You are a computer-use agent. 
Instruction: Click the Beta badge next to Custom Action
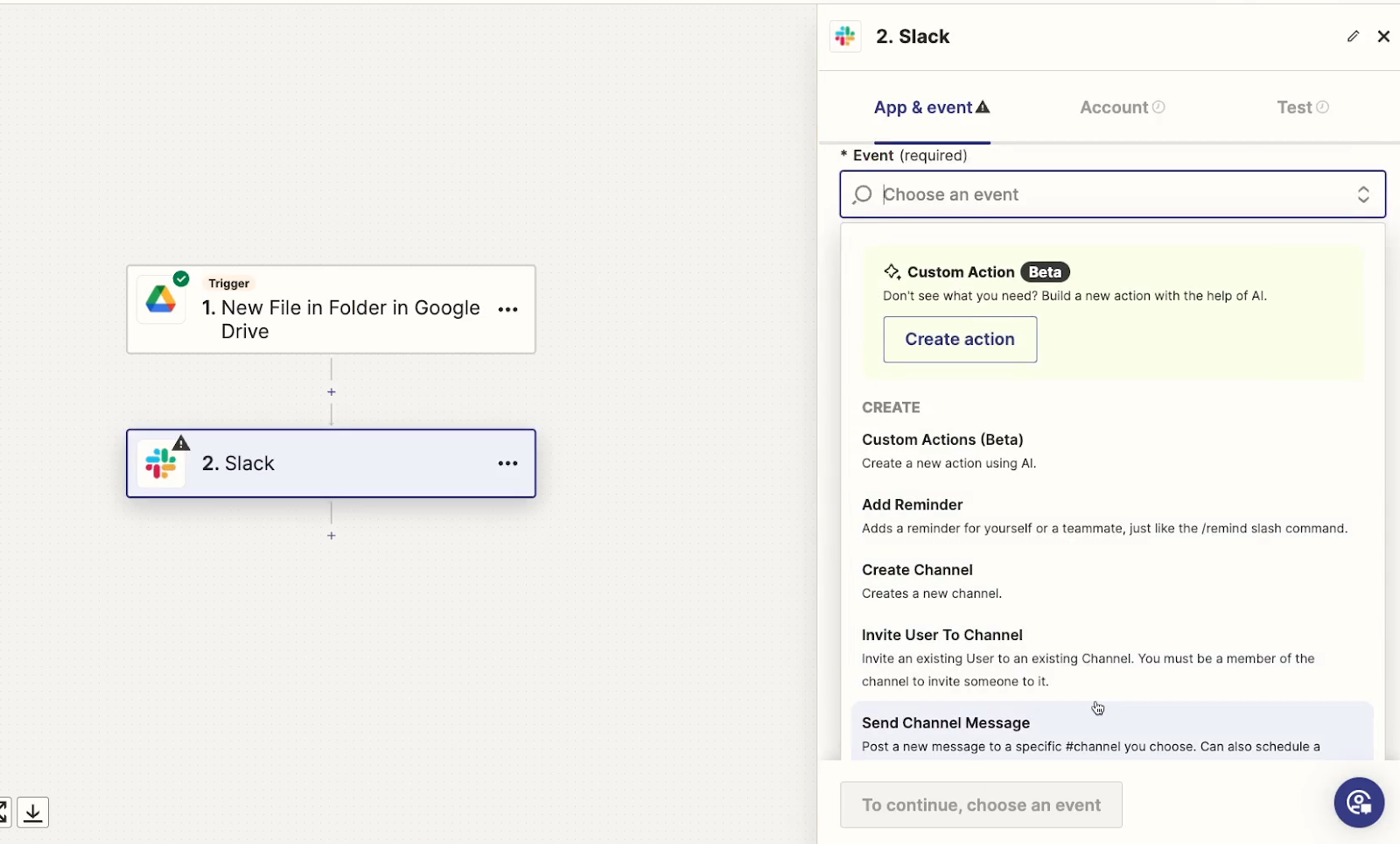coord(1045,271)
